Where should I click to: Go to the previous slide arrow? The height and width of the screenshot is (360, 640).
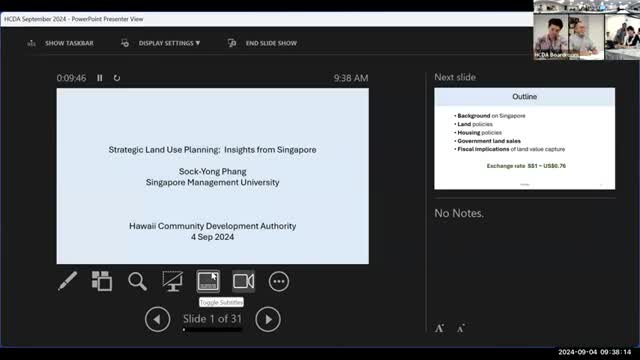coord(158,319)
